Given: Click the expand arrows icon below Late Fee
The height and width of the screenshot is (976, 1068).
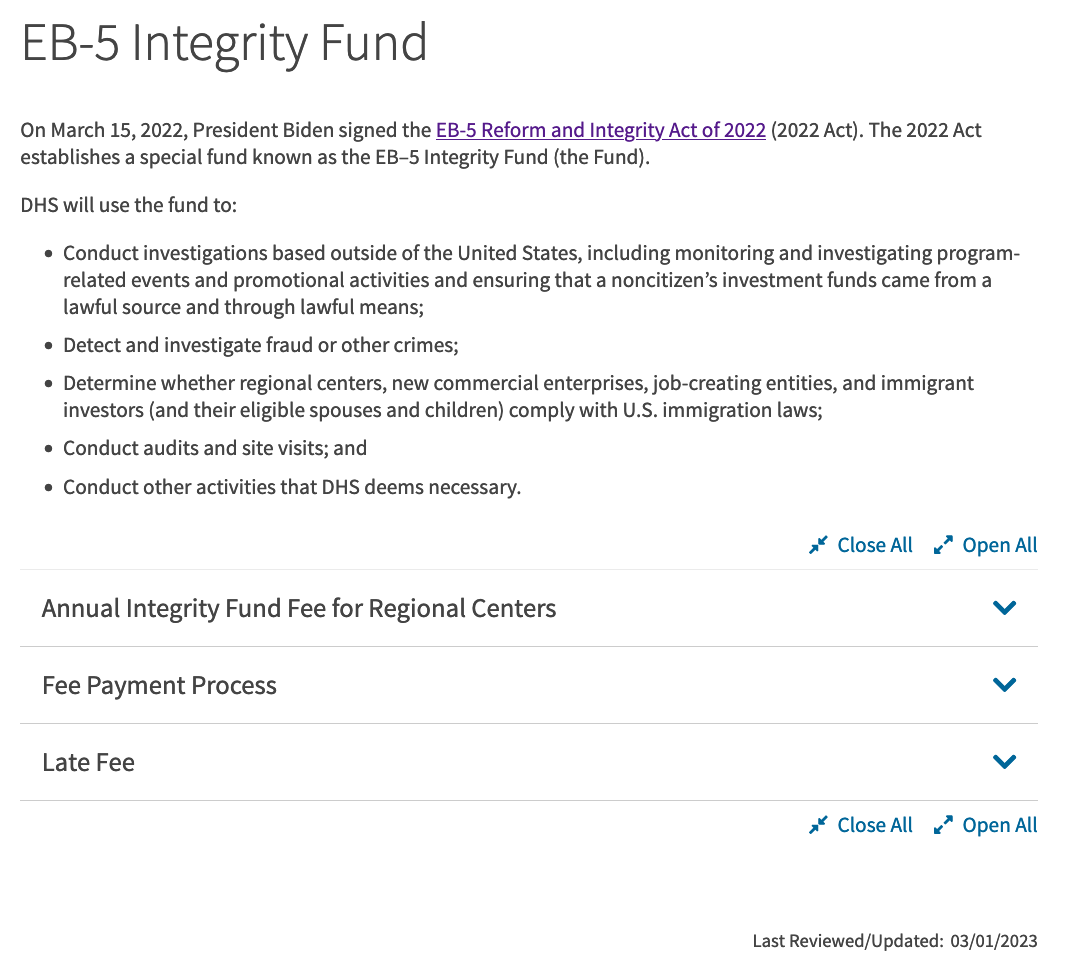Looking at the screenshot, I should (x=942, y=825).
